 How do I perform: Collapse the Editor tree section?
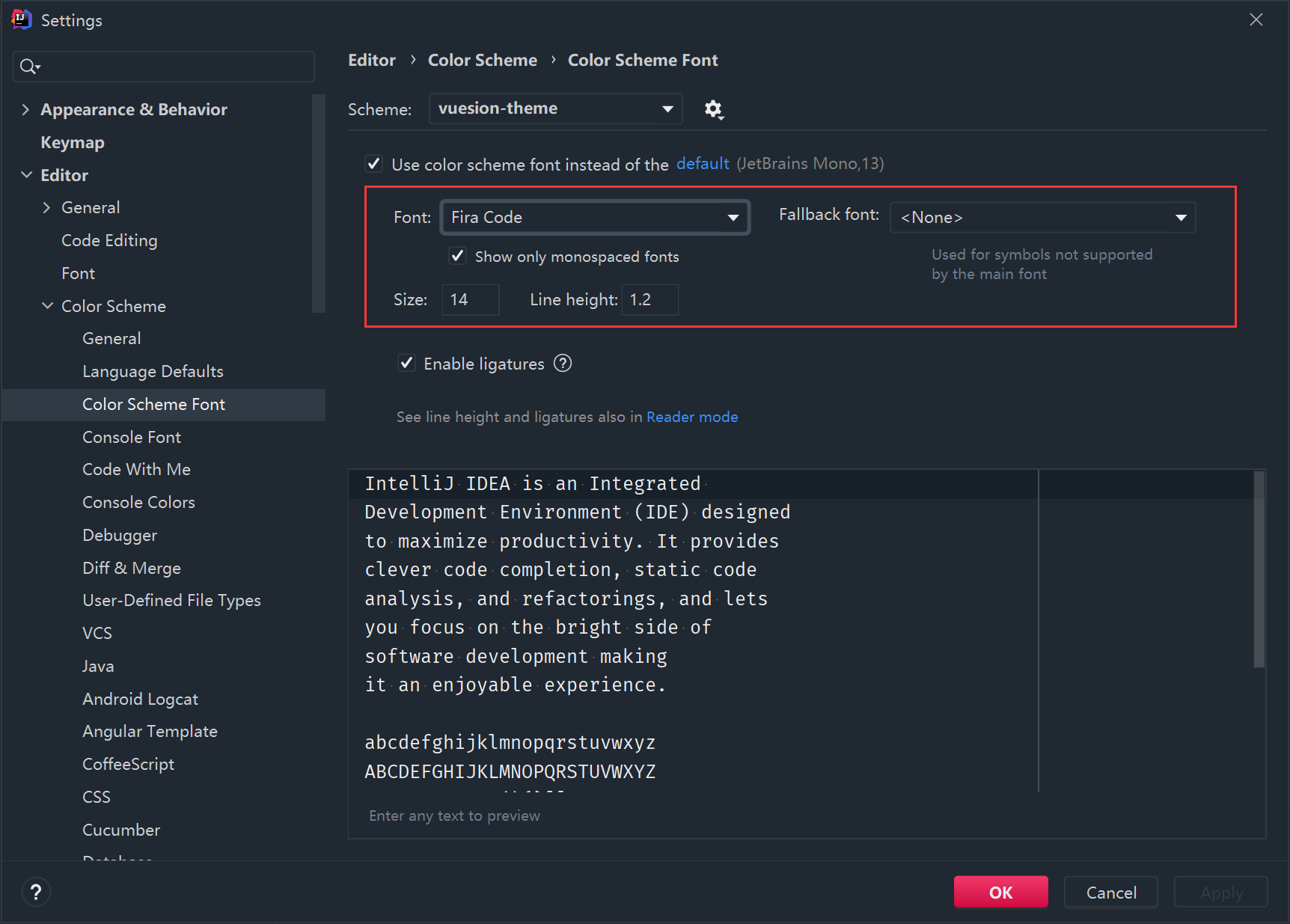click(26, 174)
